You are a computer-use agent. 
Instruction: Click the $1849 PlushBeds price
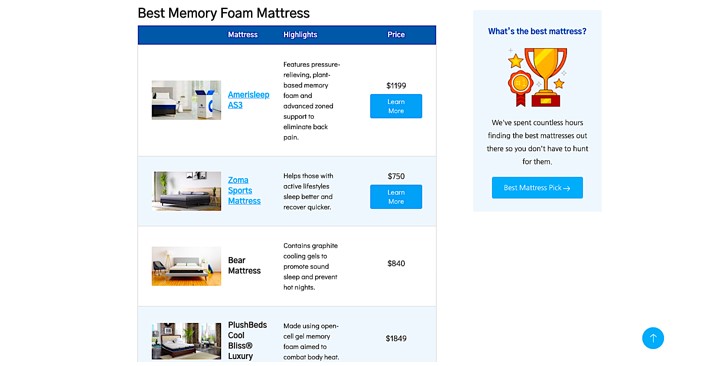pyautogui.click(x=396, y=338)
